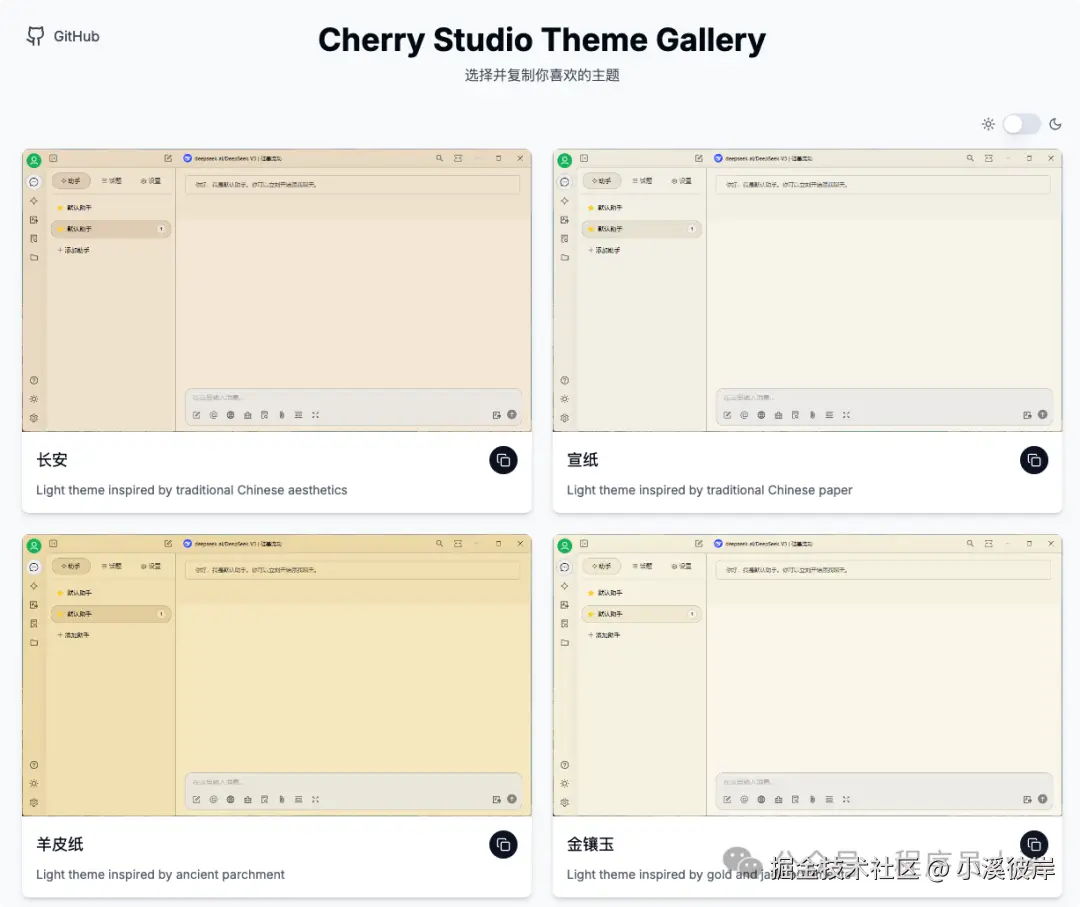
Task: Click folder icon in 宣纸 preview sidebar
Action: pos(565,258)
